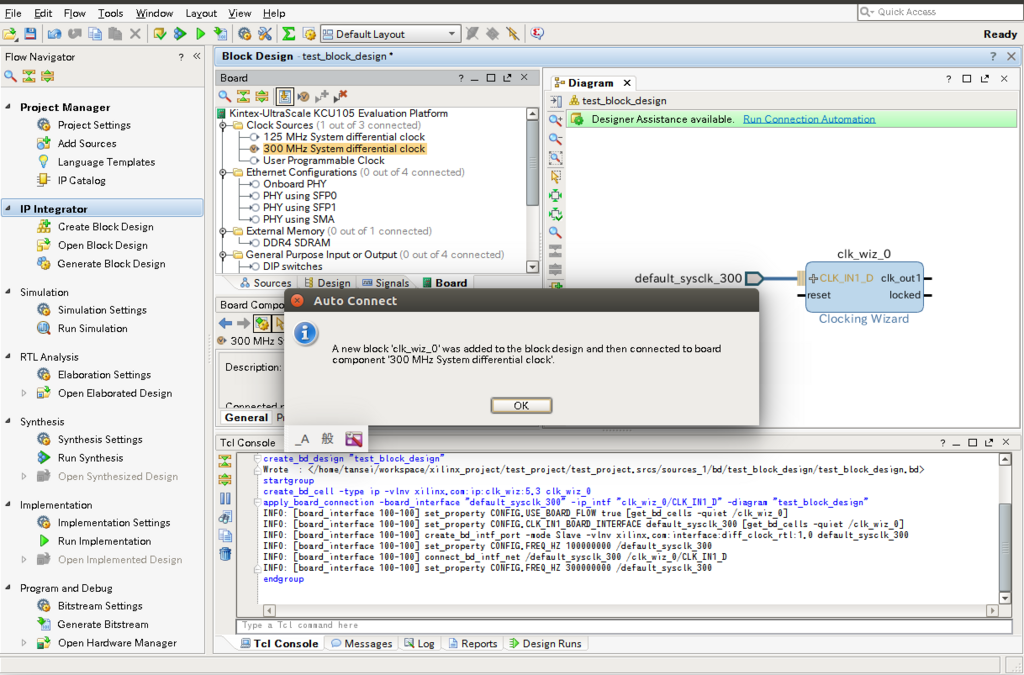
Task: Click Collapse All icon in Flow Navigator
Action: [29, 76]
